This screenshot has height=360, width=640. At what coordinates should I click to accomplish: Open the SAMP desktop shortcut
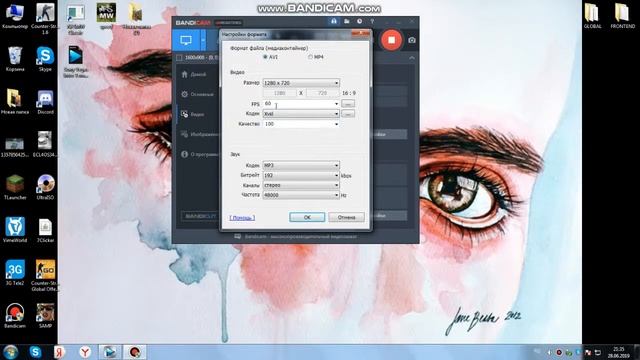point(45,316)
